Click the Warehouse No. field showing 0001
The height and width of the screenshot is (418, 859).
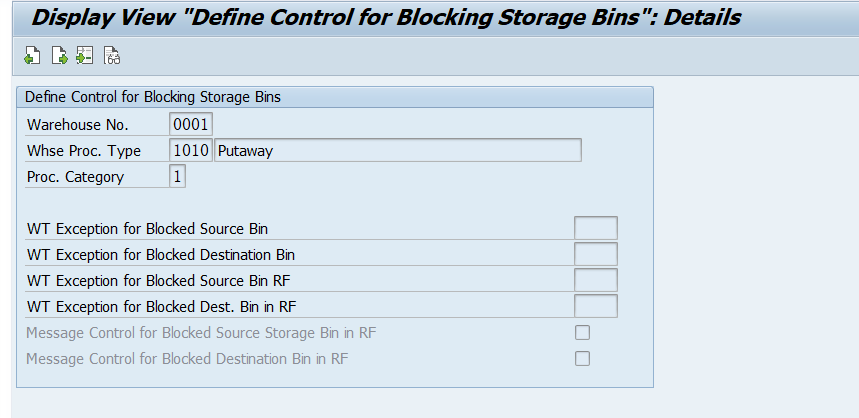pos(191,125)
